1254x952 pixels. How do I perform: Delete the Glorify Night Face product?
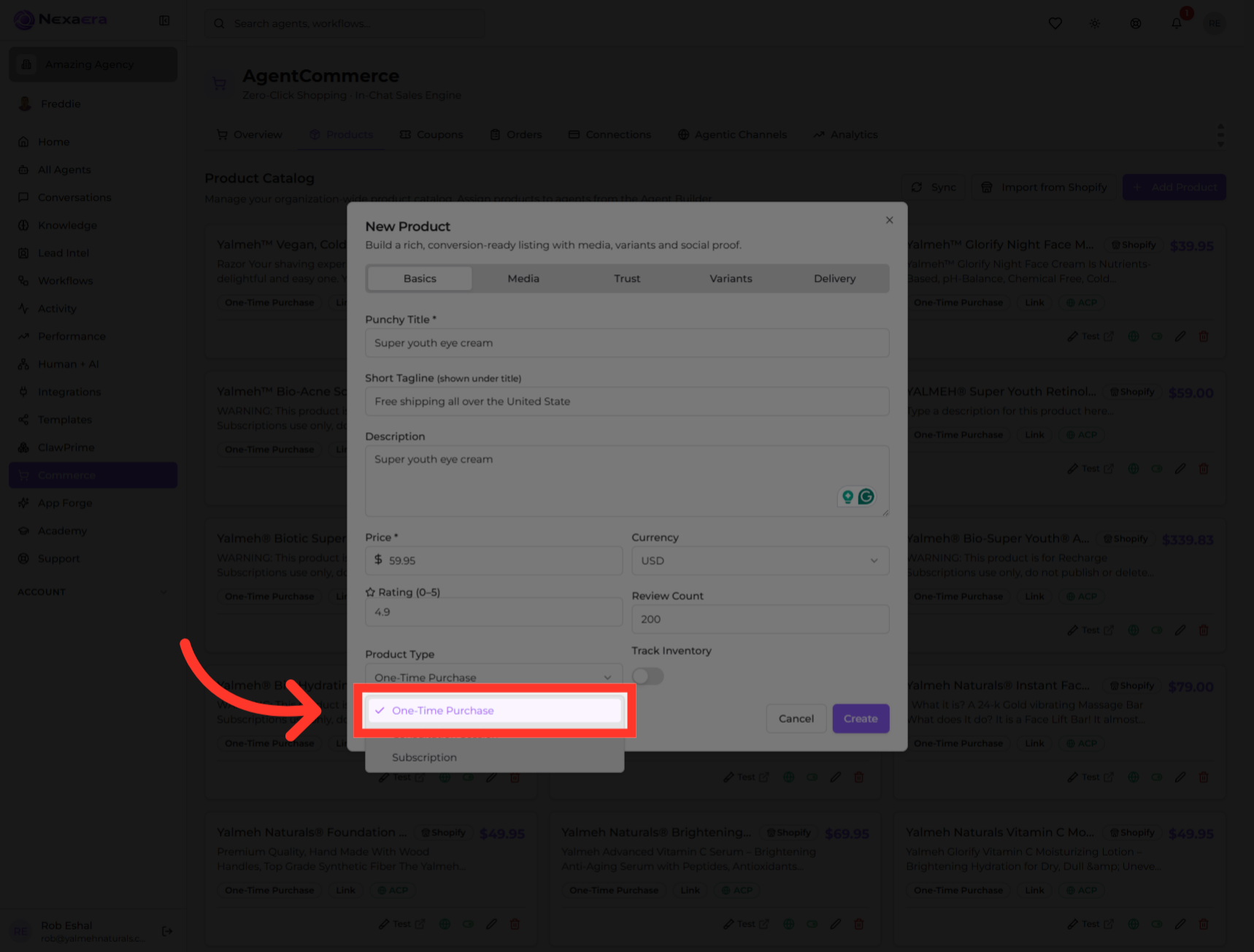pos(1204,337)
